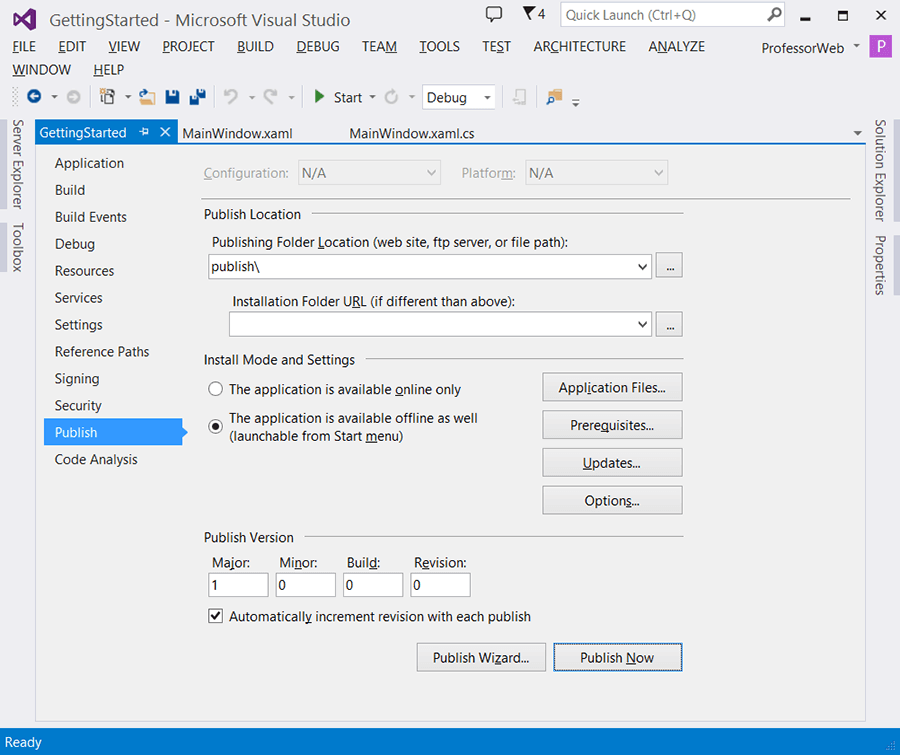Open the Signing properties page
Screen dimensions: 900x755
click(x=77, y=379)
